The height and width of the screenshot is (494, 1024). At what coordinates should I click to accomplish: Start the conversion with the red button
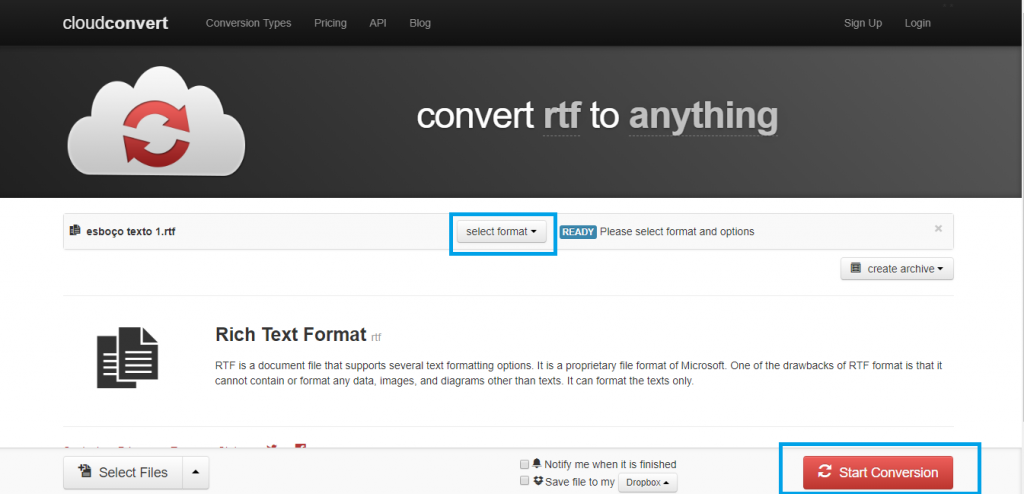click(878, 472)
